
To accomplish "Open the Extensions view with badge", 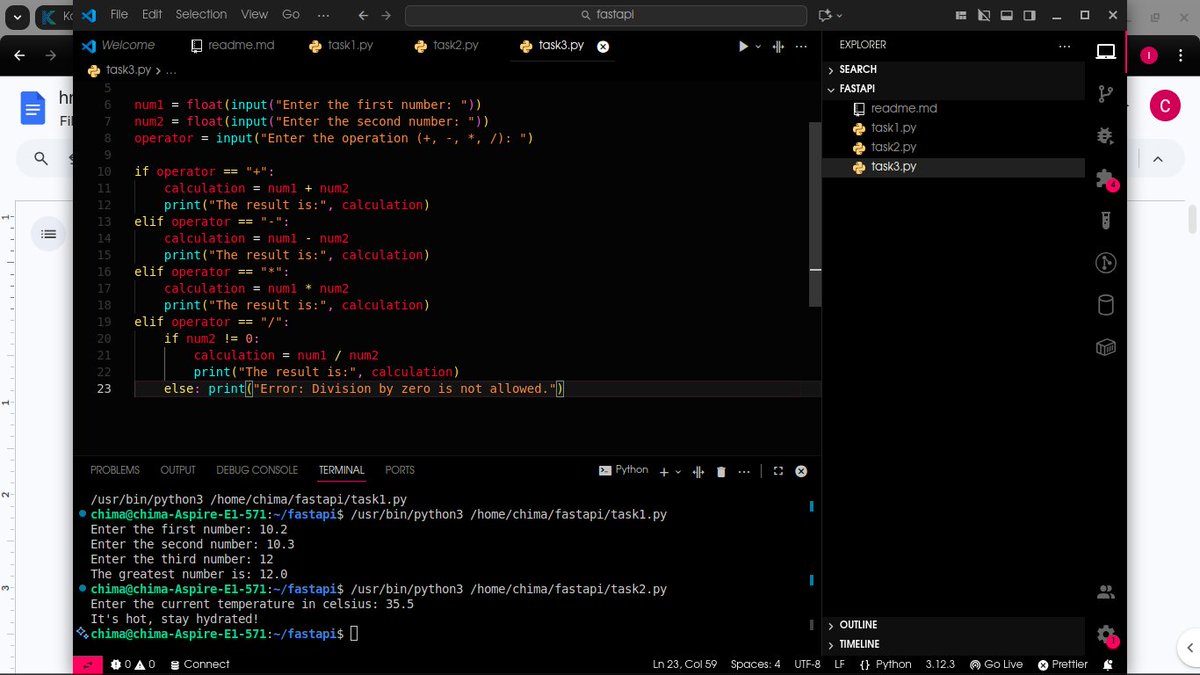I will 1105,178.
